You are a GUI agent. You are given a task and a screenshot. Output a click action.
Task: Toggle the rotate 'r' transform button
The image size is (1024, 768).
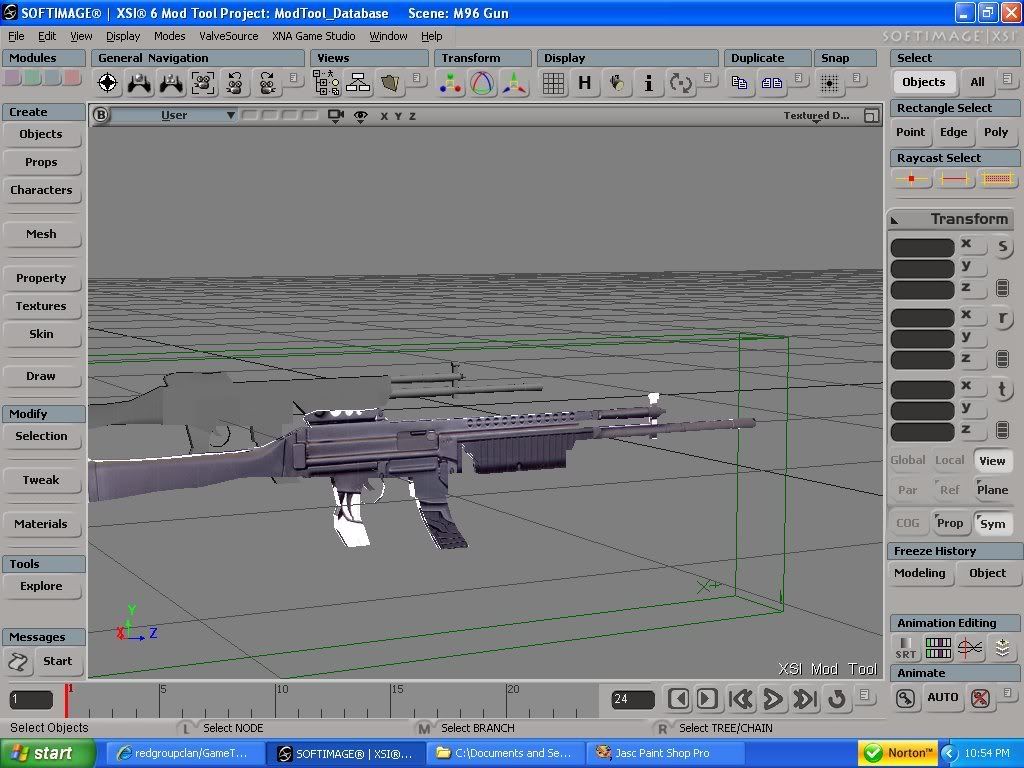pos(1002,318)
